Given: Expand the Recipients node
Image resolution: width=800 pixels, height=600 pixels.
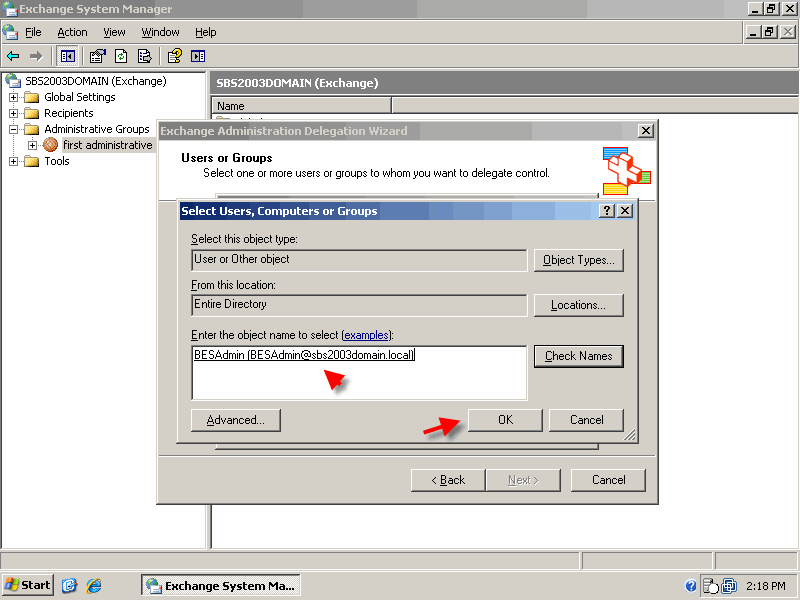Looking at the screenshot, I should (x=14, y=113).
